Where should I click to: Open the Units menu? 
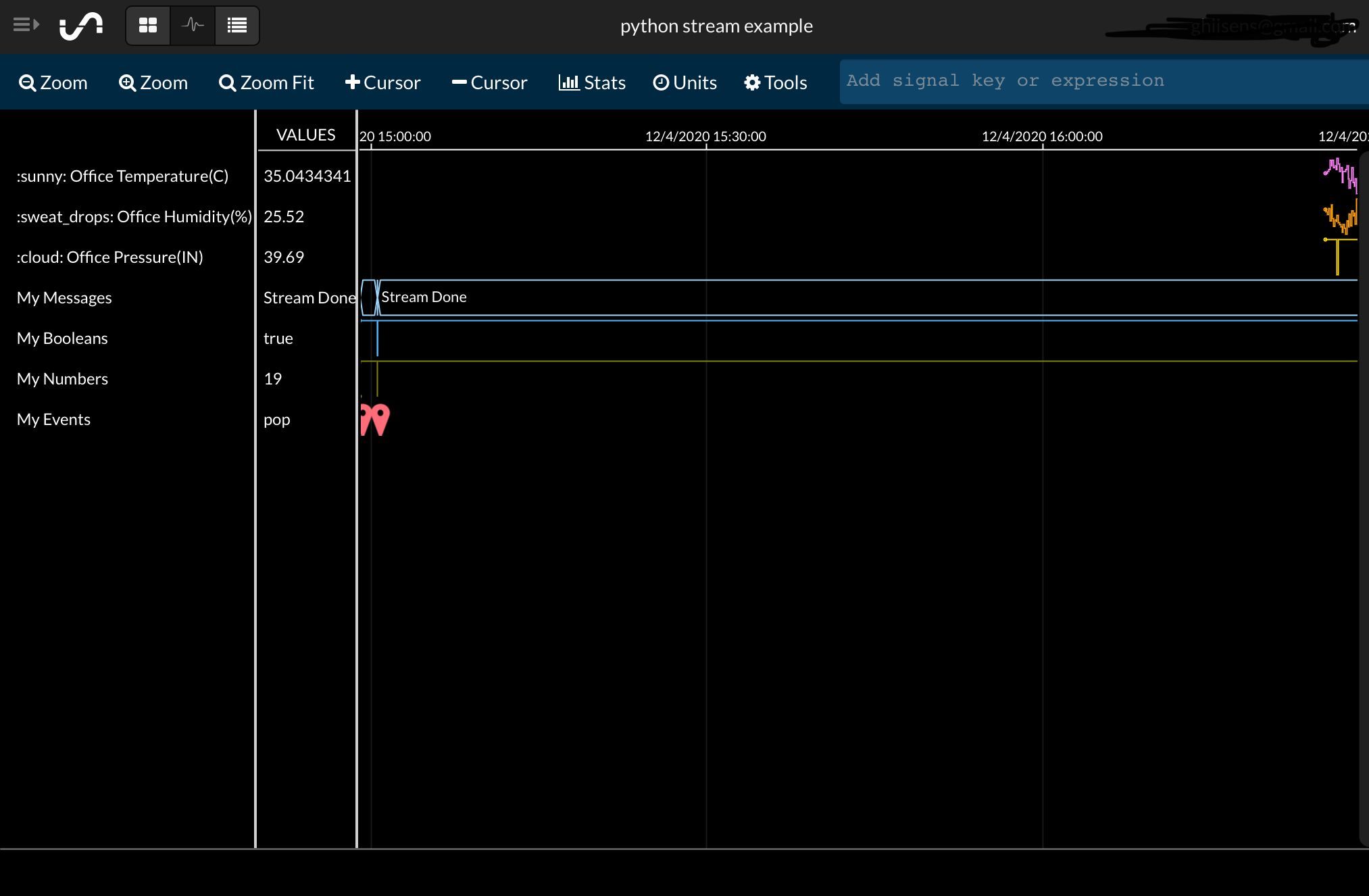684,82
